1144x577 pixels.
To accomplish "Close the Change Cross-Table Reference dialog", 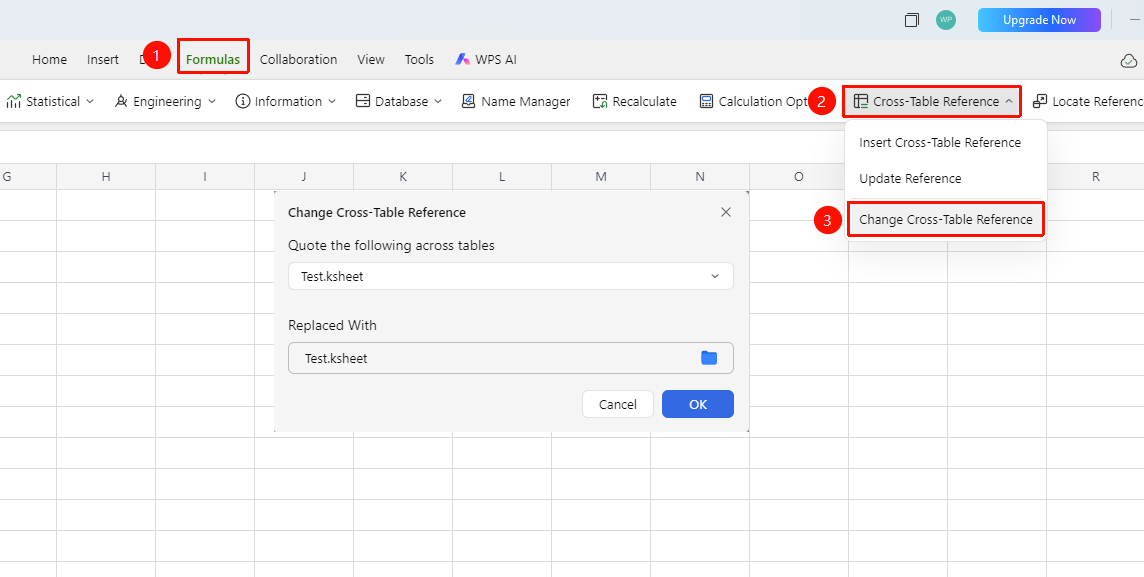I will pyautogui.click(x=726, y=212).
